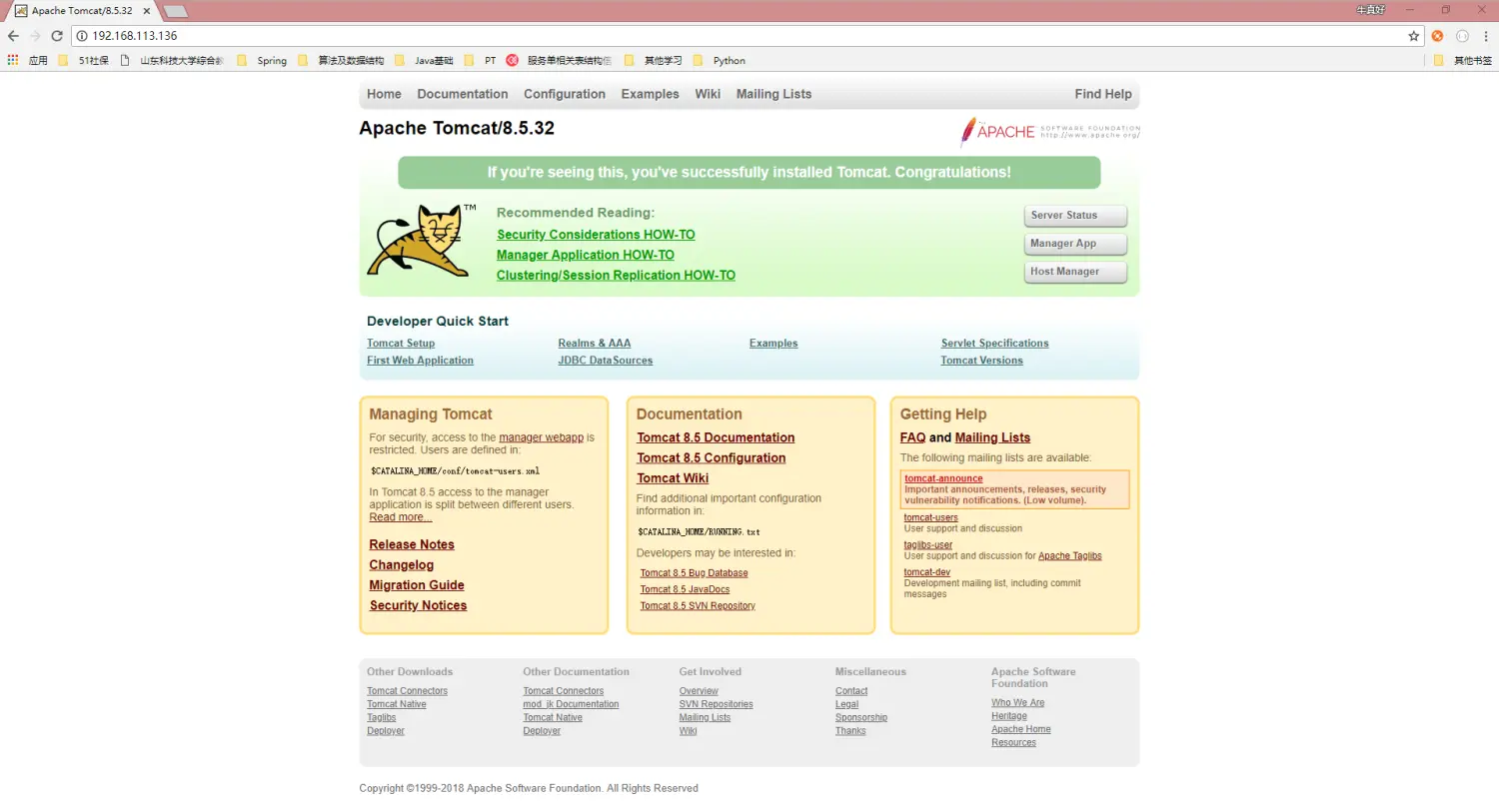
Task: Open the 其他书签 bookmarks folder
Action: click(1463, 60)
